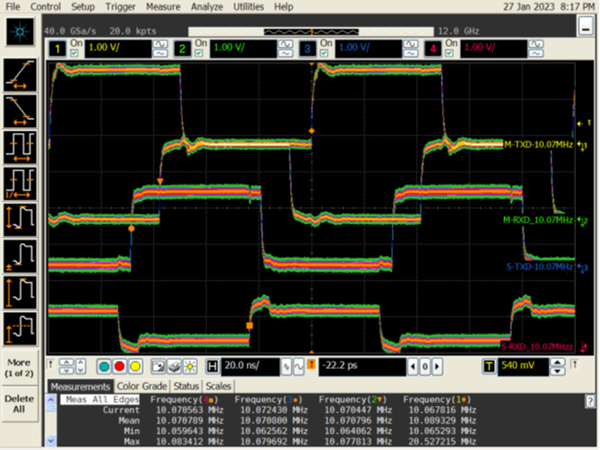Select the Measurements tab

pyautogui.click(x=80, y=386)
